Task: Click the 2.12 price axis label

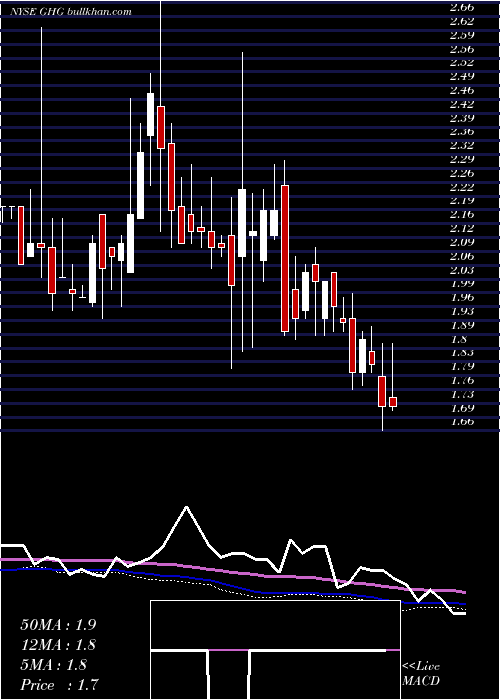Action: [461, 229]
